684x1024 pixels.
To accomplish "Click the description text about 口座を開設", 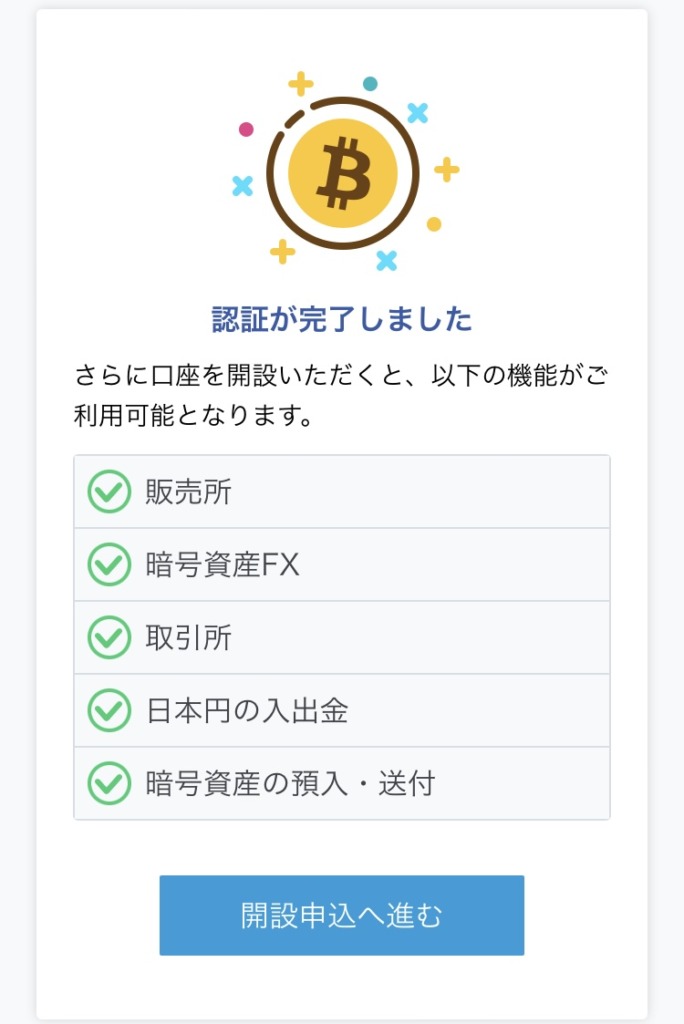I will click(x=341, y=395).
